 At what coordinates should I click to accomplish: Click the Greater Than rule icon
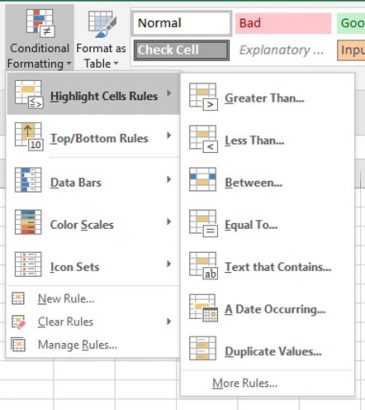(203, 97)
